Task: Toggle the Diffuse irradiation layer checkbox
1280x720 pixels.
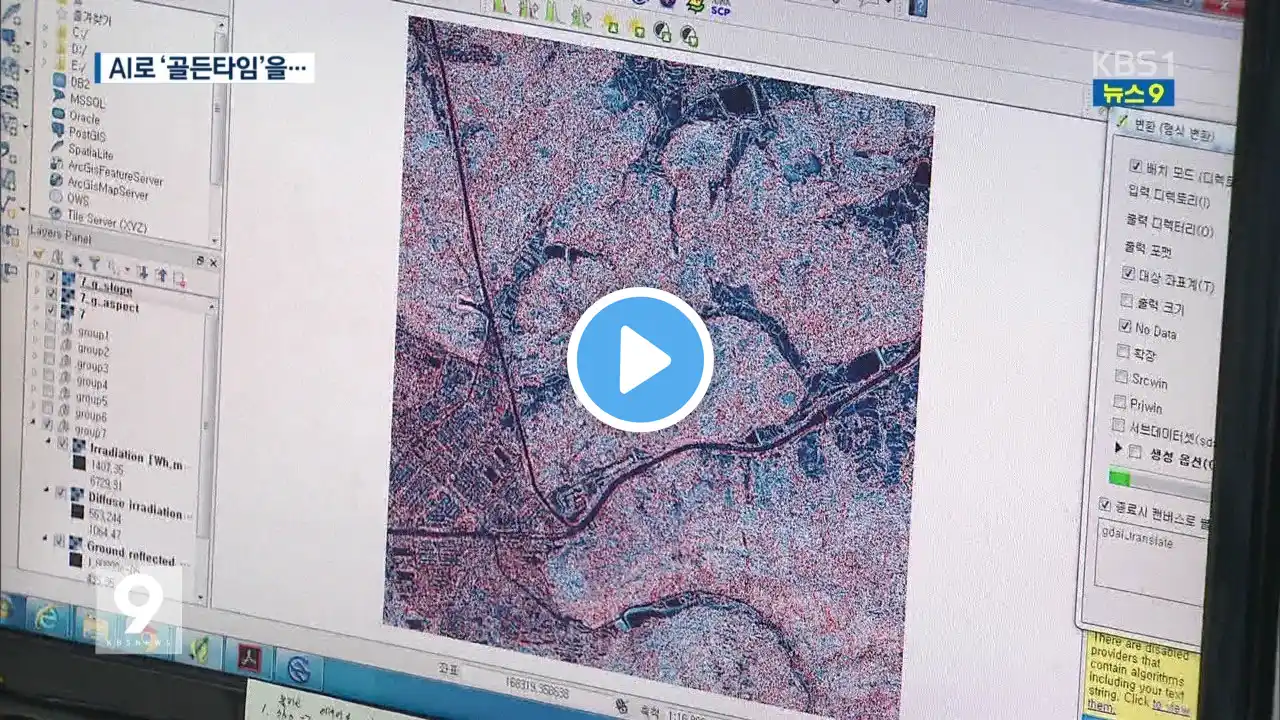Action: coord(61,493)
